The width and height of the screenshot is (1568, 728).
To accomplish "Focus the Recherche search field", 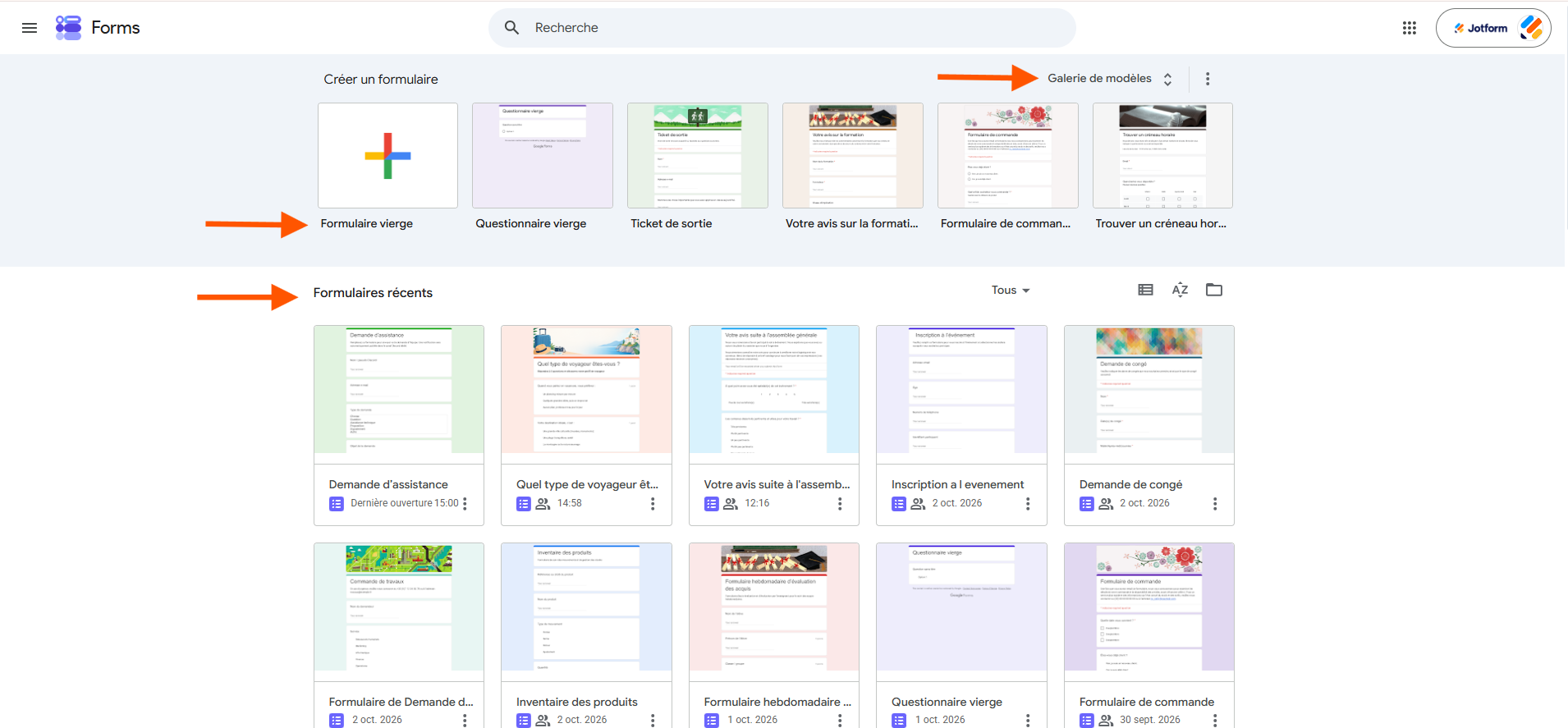I will (x=782, y=28).
